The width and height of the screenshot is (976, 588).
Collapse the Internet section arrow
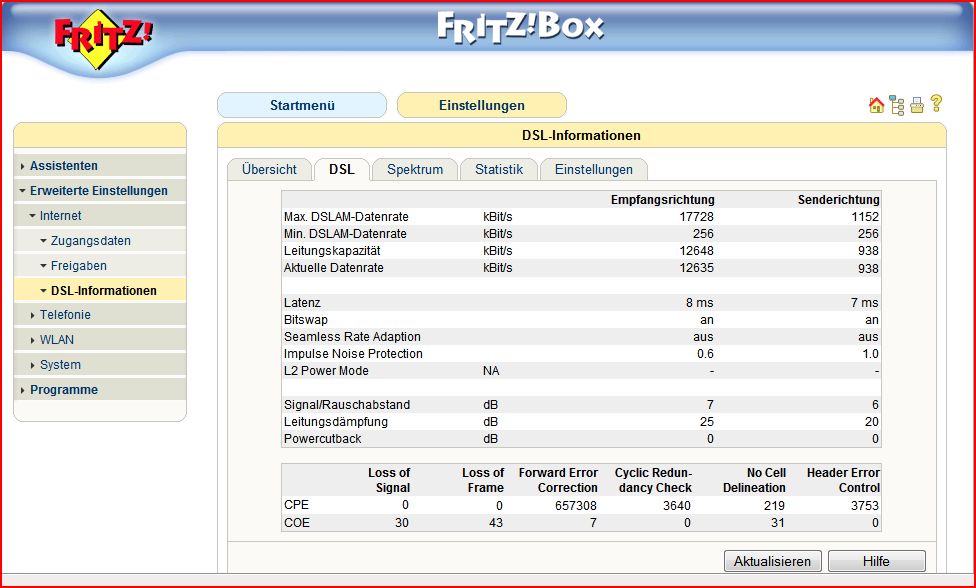pos(32,216)
